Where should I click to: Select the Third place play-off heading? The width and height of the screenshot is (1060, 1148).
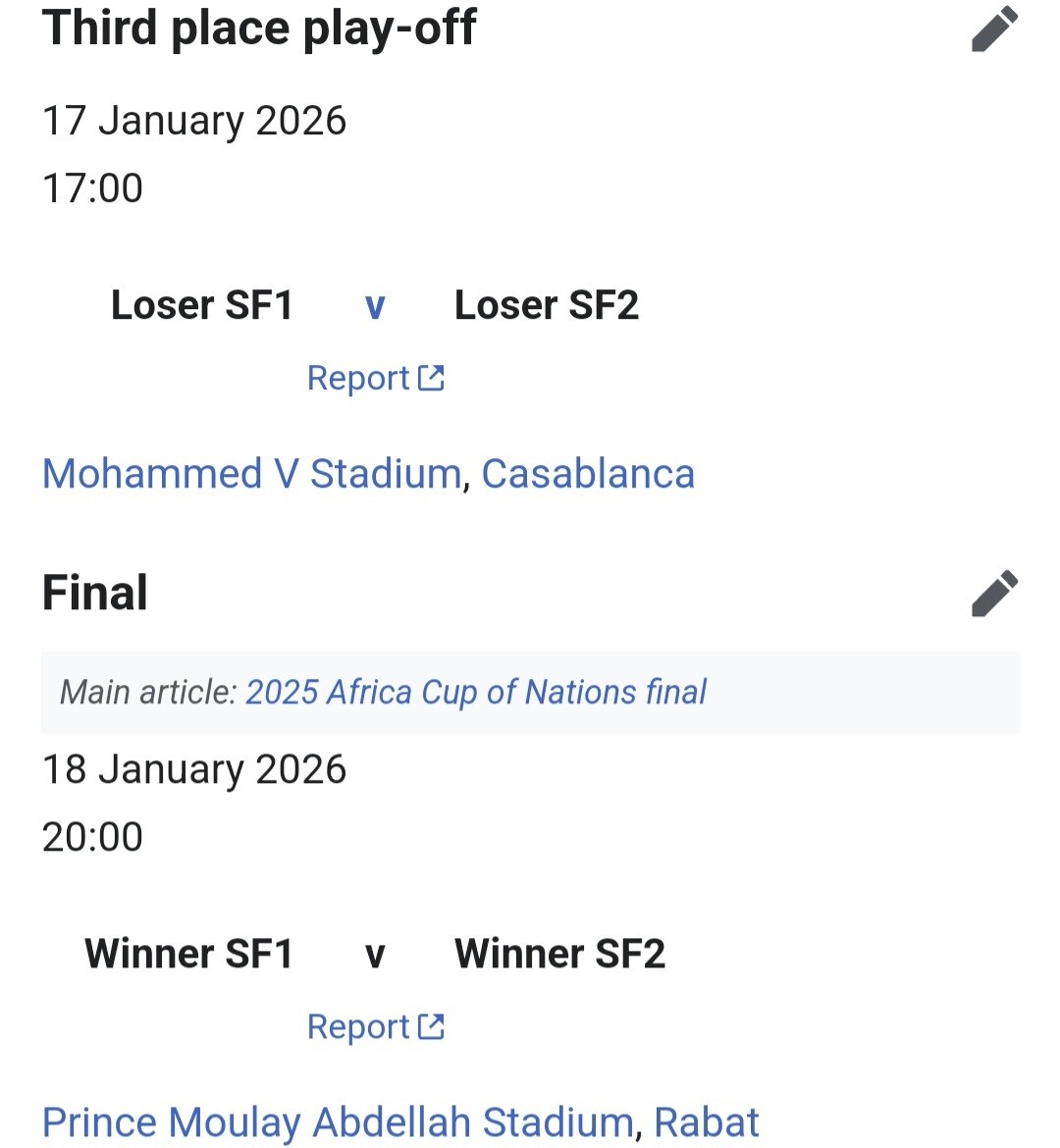tap(259, 28)
